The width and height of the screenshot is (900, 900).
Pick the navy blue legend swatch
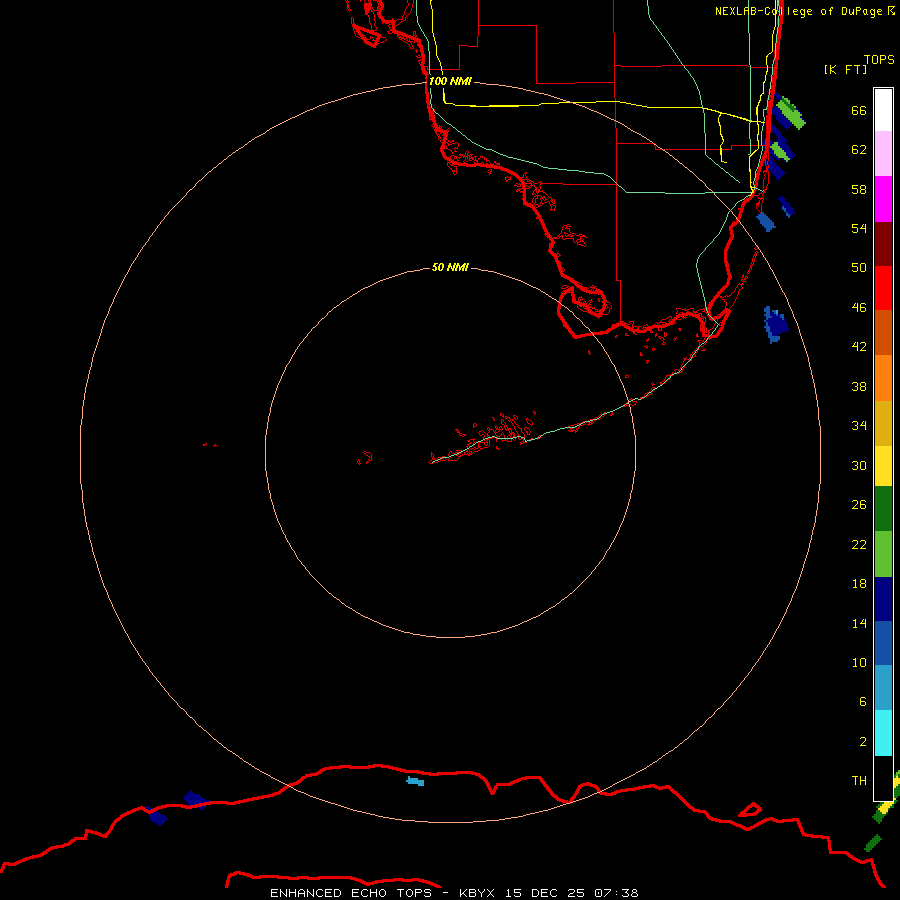pos(883,599)
